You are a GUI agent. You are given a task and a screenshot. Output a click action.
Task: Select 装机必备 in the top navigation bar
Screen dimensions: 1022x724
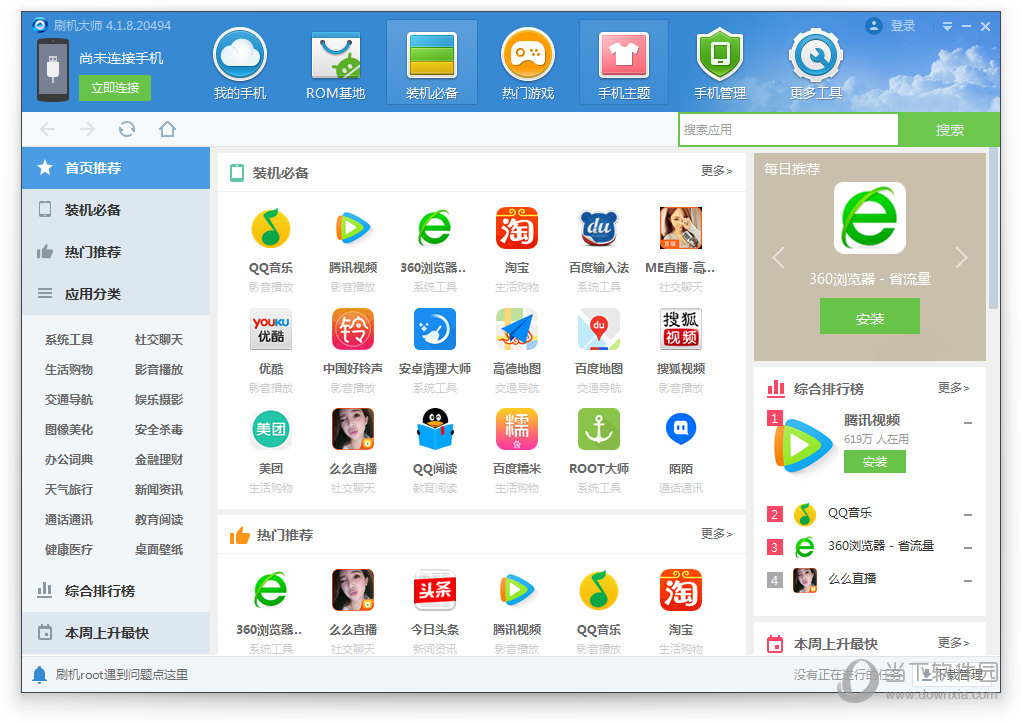click(431, 63)
